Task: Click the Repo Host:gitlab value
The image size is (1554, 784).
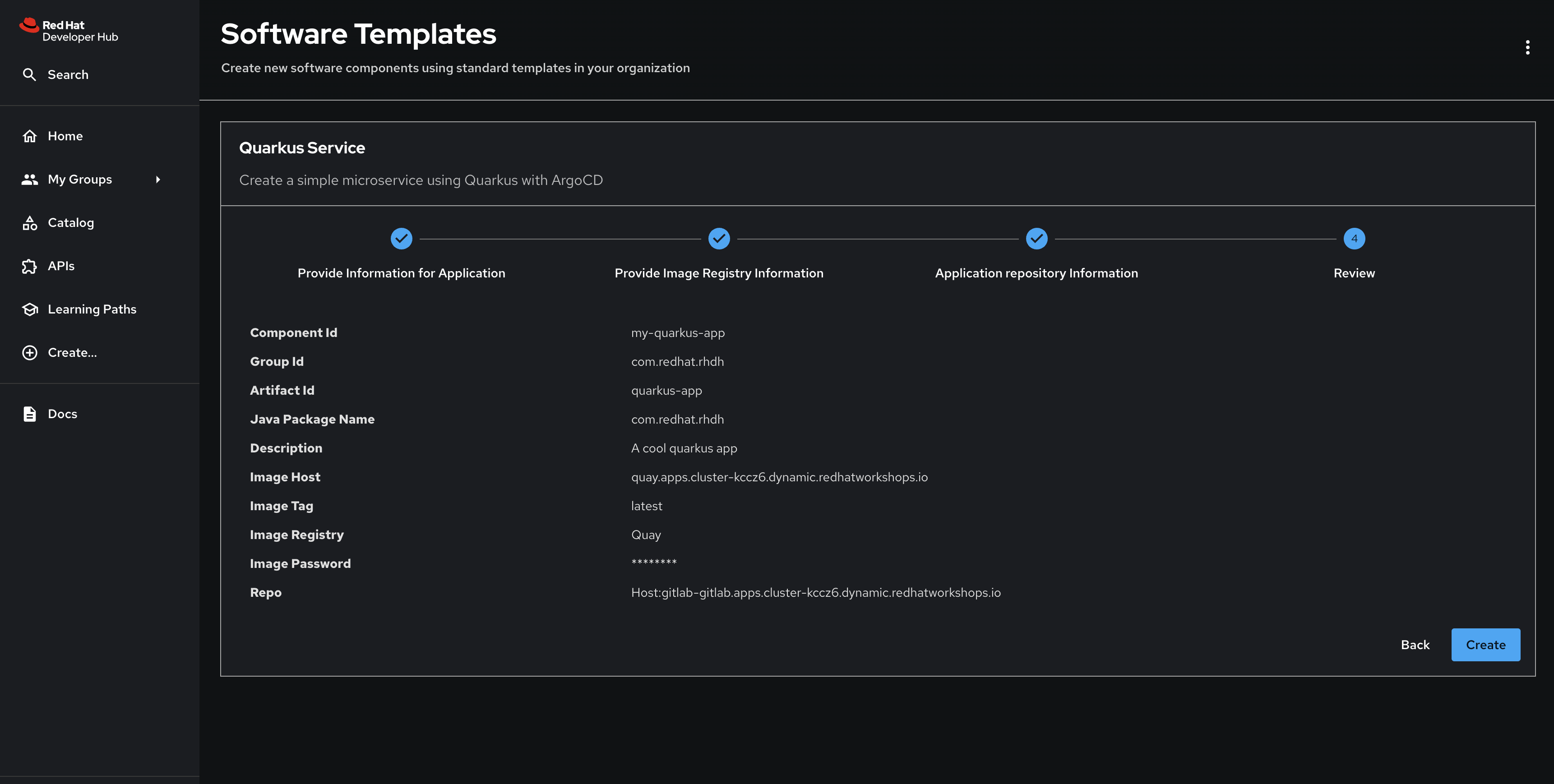Action: (816, 593)
